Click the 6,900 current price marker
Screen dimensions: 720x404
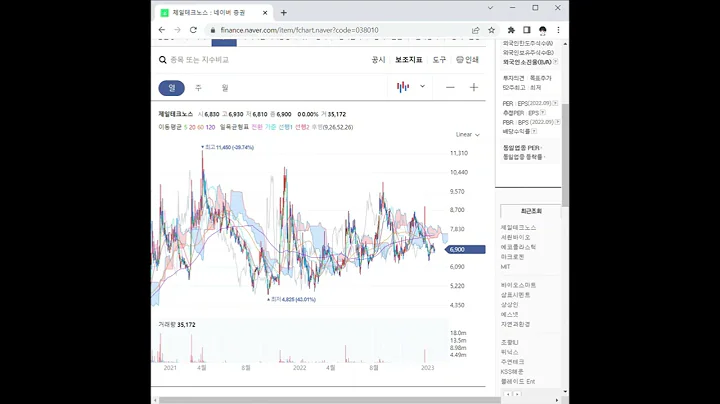pyautogui.click(x=465, y=249)
